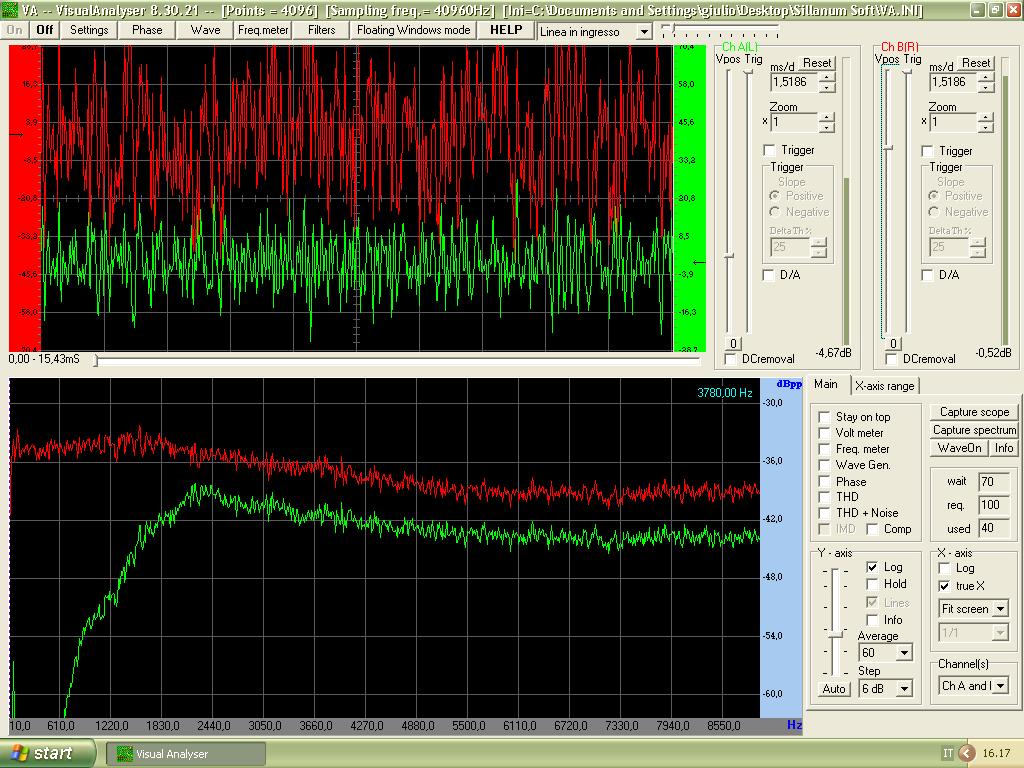Uncheck the Y-axis Log checkbox
Viewport: 1024px width, 768px height.
tap(872, 567)
